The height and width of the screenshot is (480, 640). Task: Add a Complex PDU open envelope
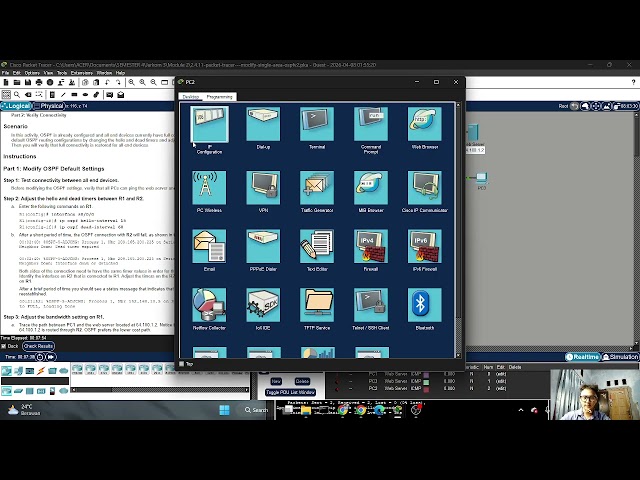pyautogui.click(x=121, y=95)
